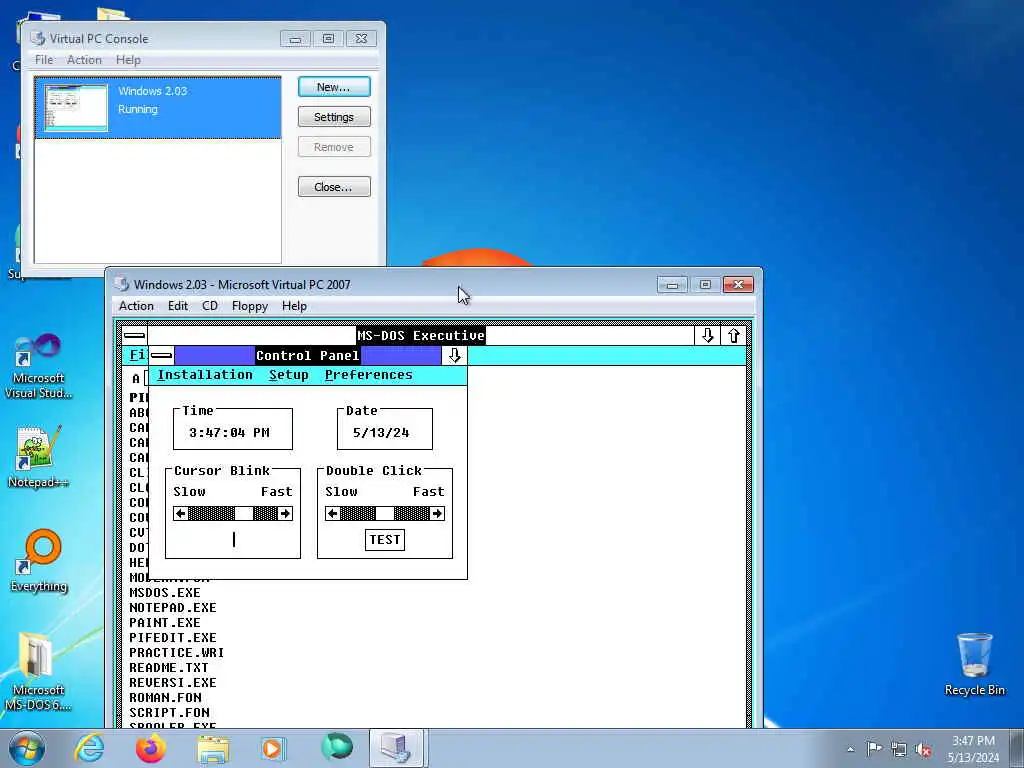Open the CD menu in Virtual PC window
Image resolution: width=1024 pixels, height=768 pixels.
pyautogui.click(x=210, y=306)
